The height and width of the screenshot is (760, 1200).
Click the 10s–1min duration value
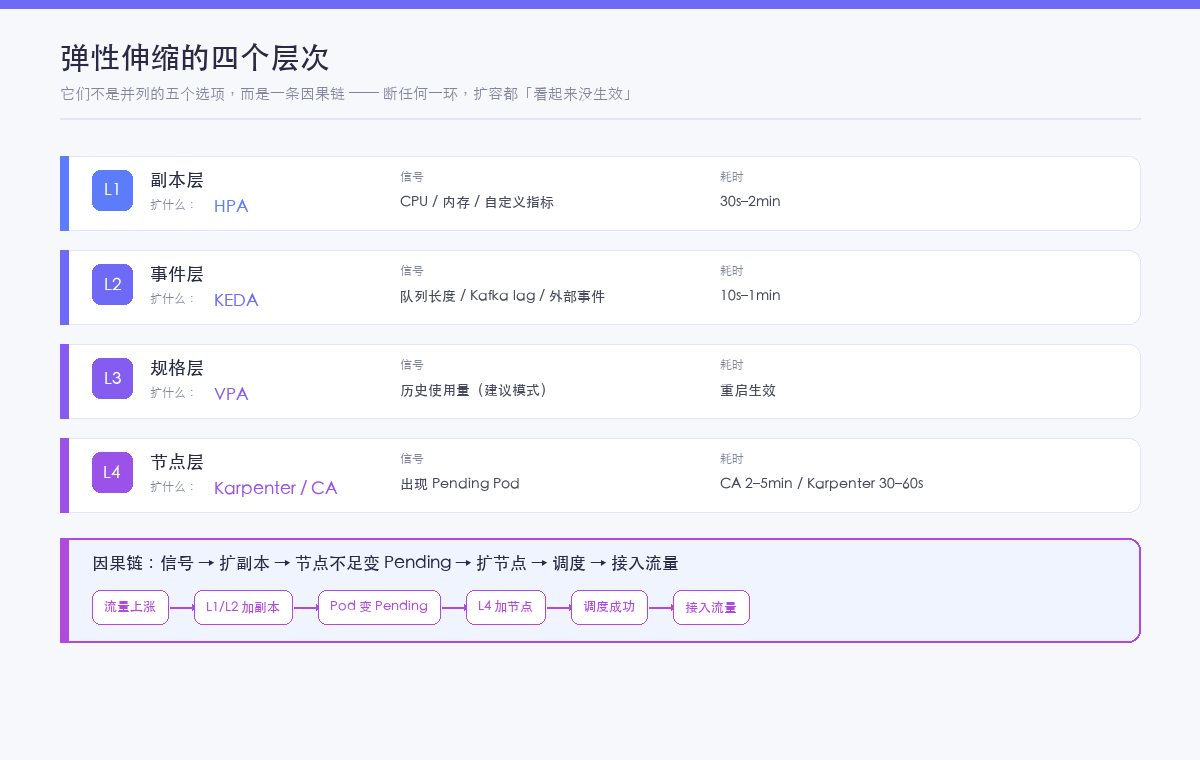[x=750, y=296]
